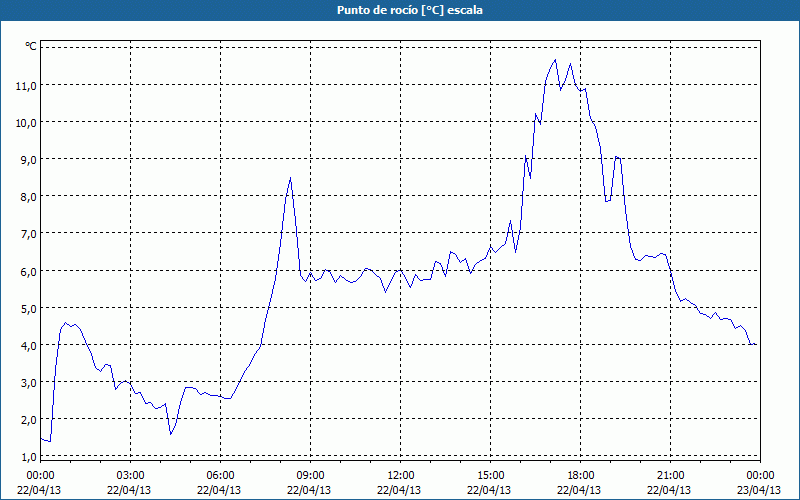Click the 22/04/13 date under 12:00
Viewport: 800px width, 500px height.
[399, 490]
